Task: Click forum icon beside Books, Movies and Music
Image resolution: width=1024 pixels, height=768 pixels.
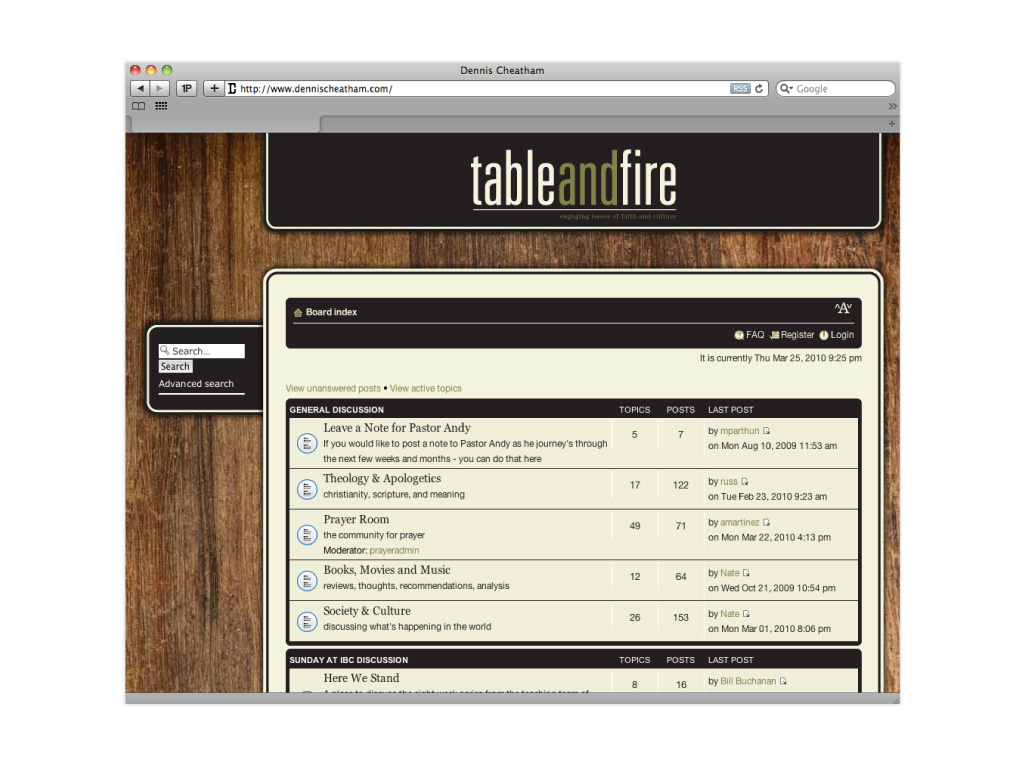Action: coord(307,581)
